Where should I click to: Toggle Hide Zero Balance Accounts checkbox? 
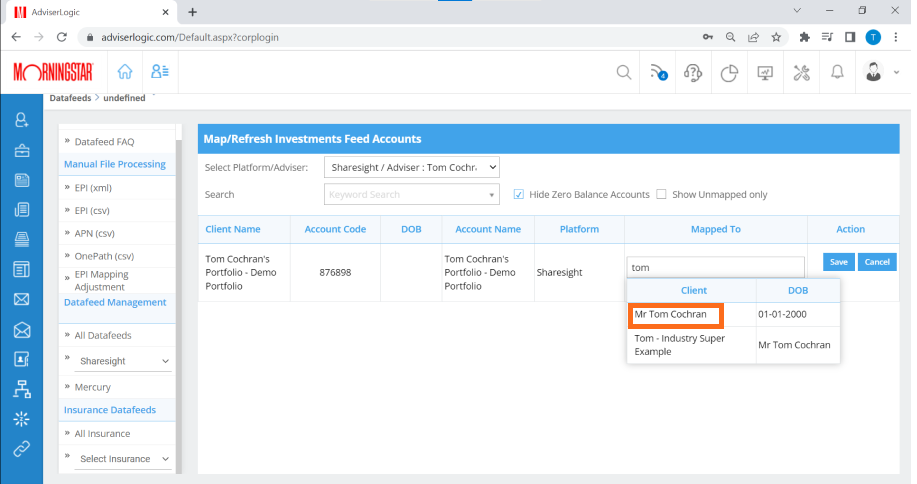pos(519,194)
